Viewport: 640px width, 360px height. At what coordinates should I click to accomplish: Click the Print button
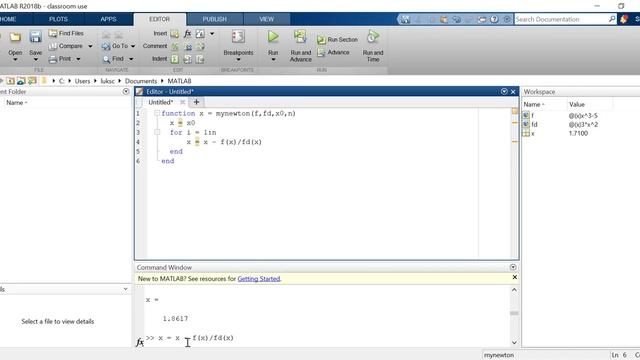(x=60, y=59)
